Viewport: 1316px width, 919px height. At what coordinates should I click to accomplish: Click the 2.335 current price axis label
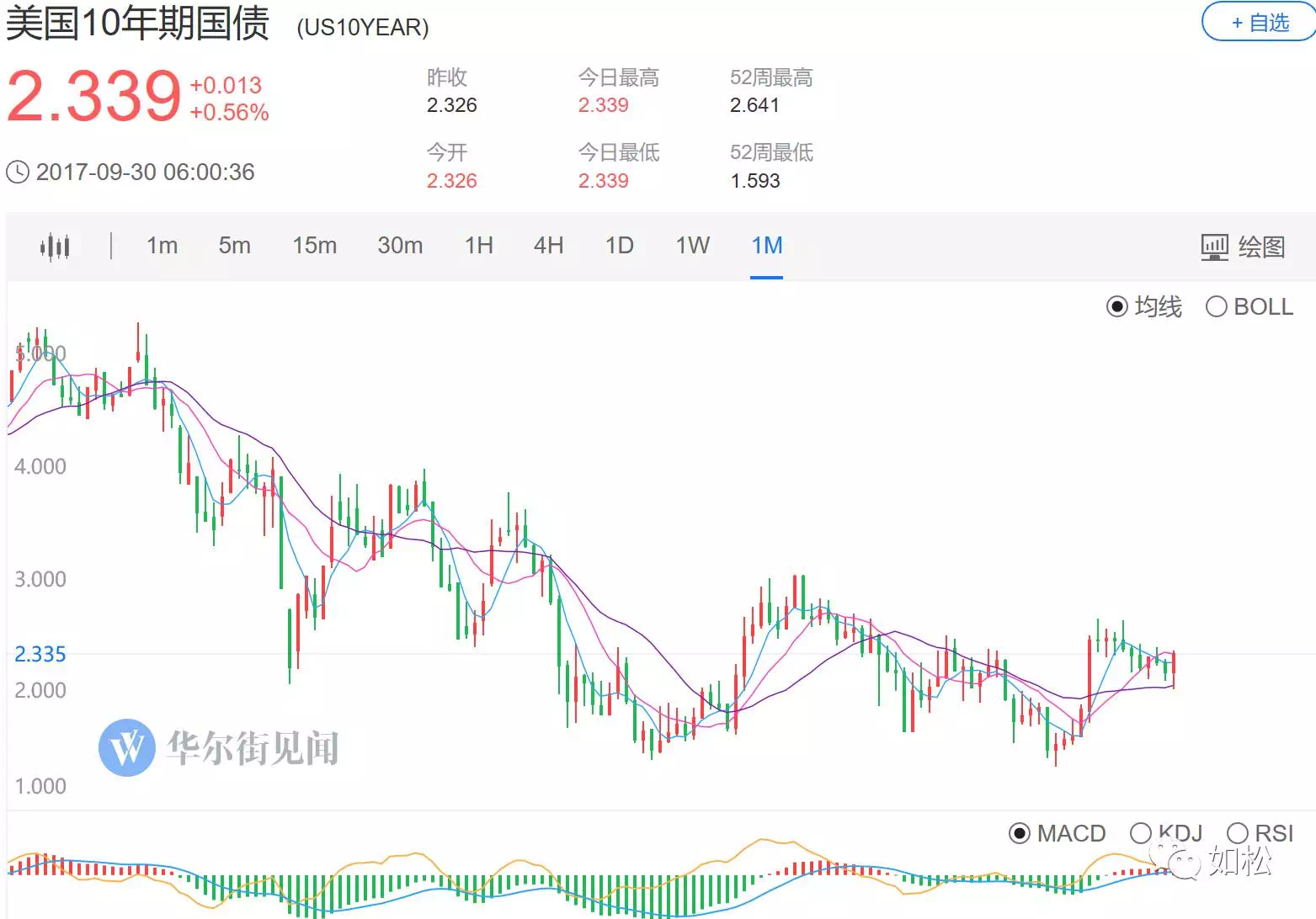tap(40, 654)
